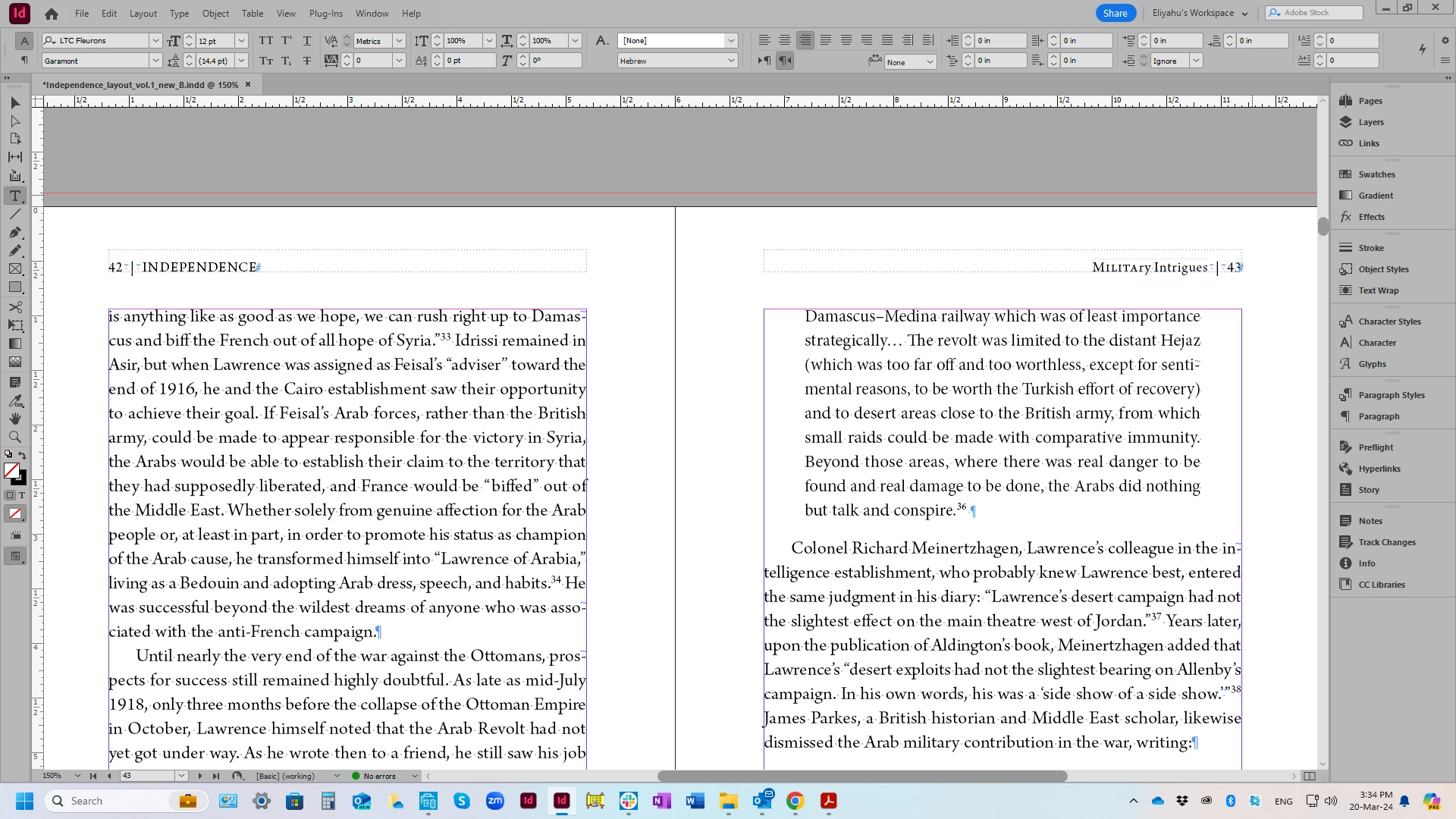Image resolution: width=1456 pixels, height=819 pixels.
Task: Select the Pen tool
Action: click(15, 232)
